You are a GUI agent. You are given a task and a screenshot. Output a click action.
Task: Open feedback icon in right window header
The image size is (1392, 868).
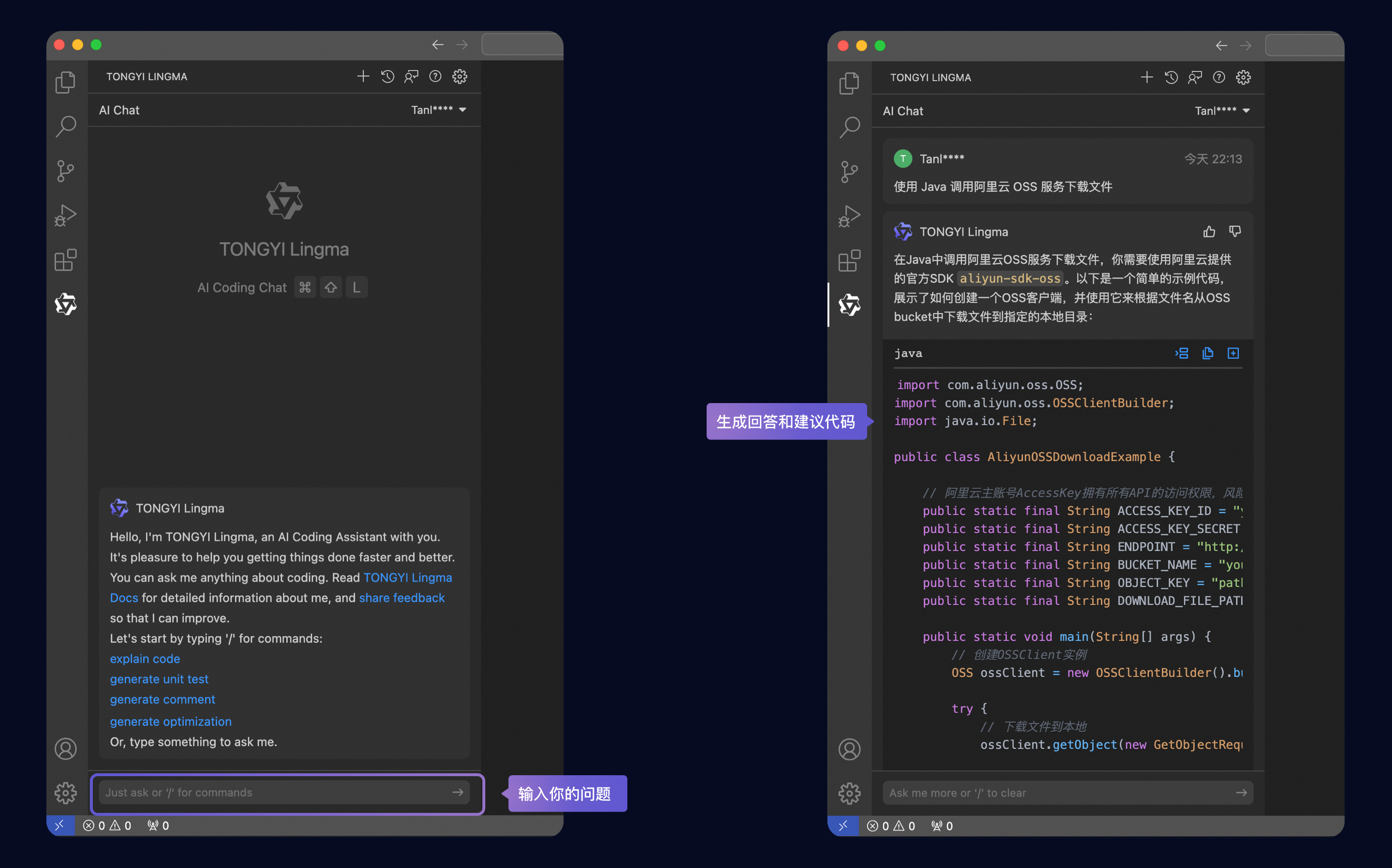click(1195, 77)
